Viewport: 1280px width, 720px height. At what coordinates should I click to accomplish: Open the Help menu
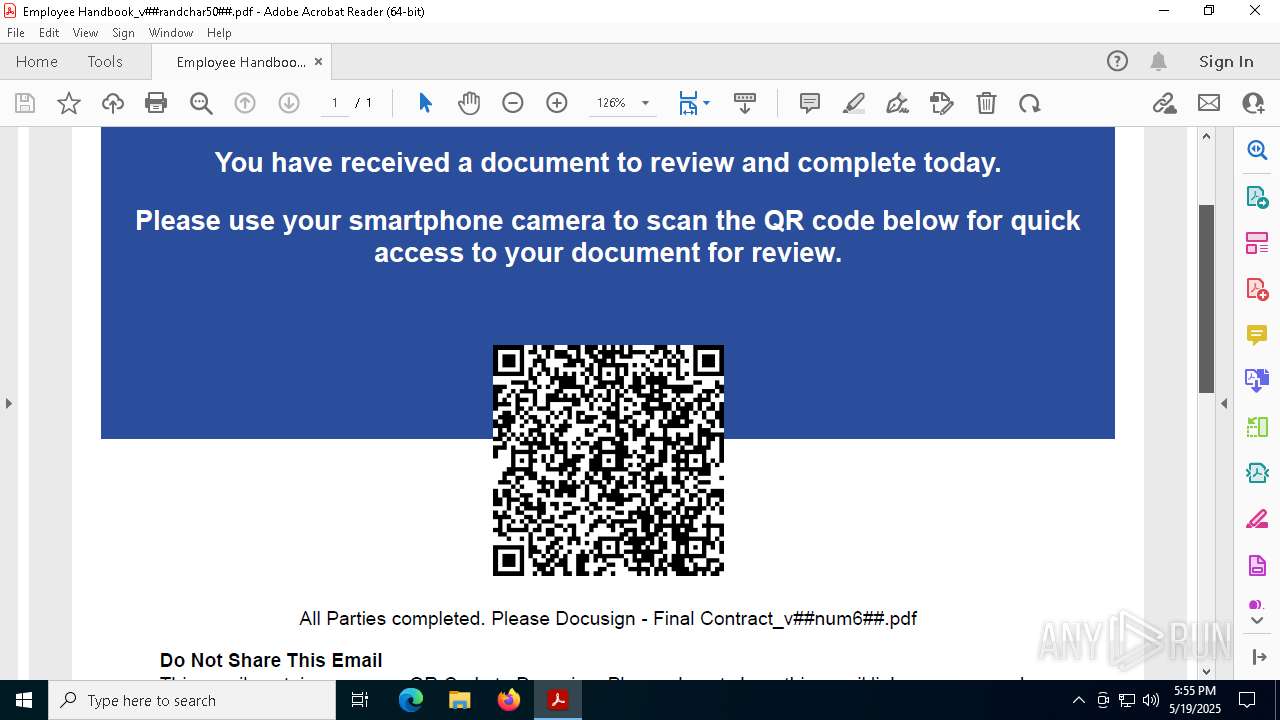coord(219,32)
